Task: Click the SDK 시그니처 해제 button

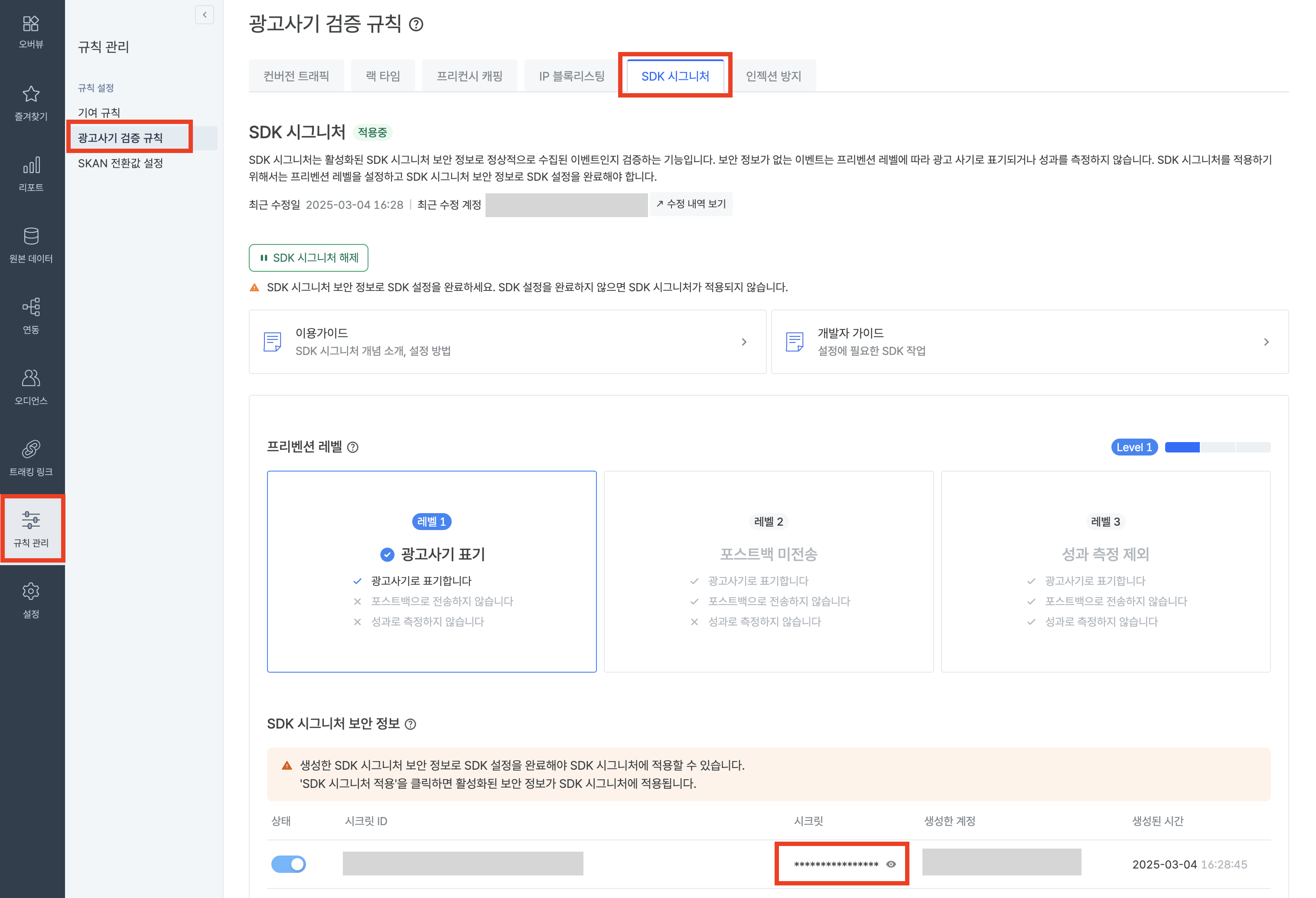Action: 309,258
